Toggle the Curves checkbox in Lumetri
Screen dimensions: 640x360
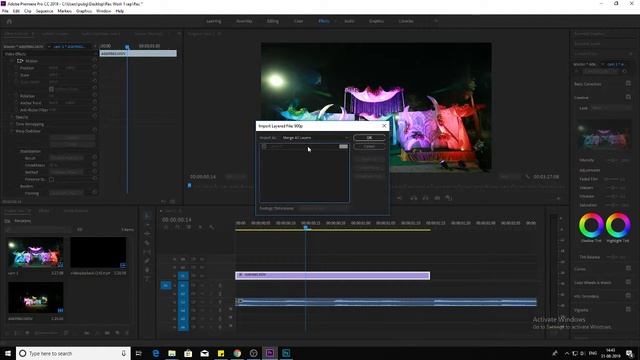tap(628, 269)
